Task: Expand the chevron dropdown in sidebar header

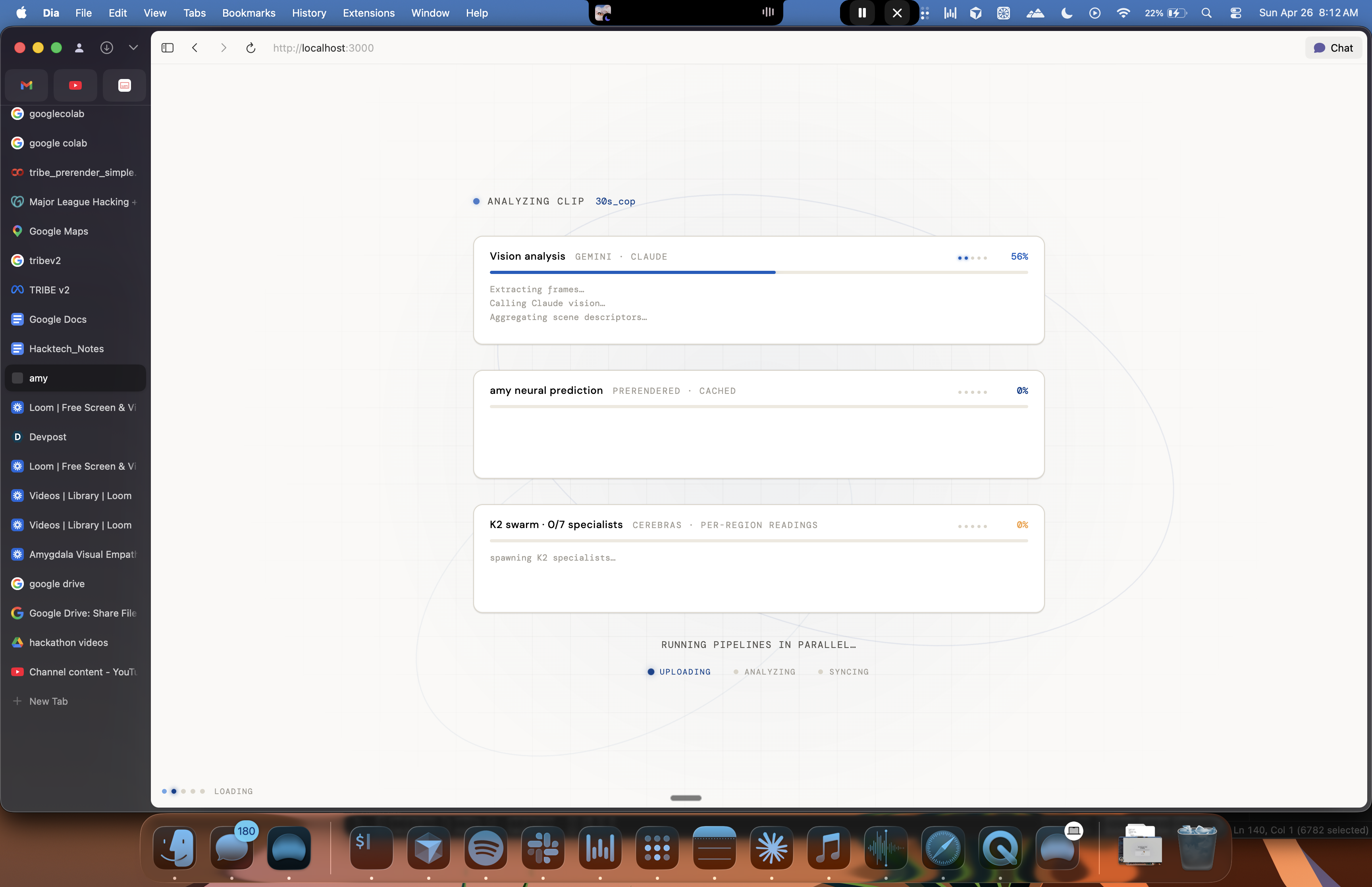Action: coord(133,48)
